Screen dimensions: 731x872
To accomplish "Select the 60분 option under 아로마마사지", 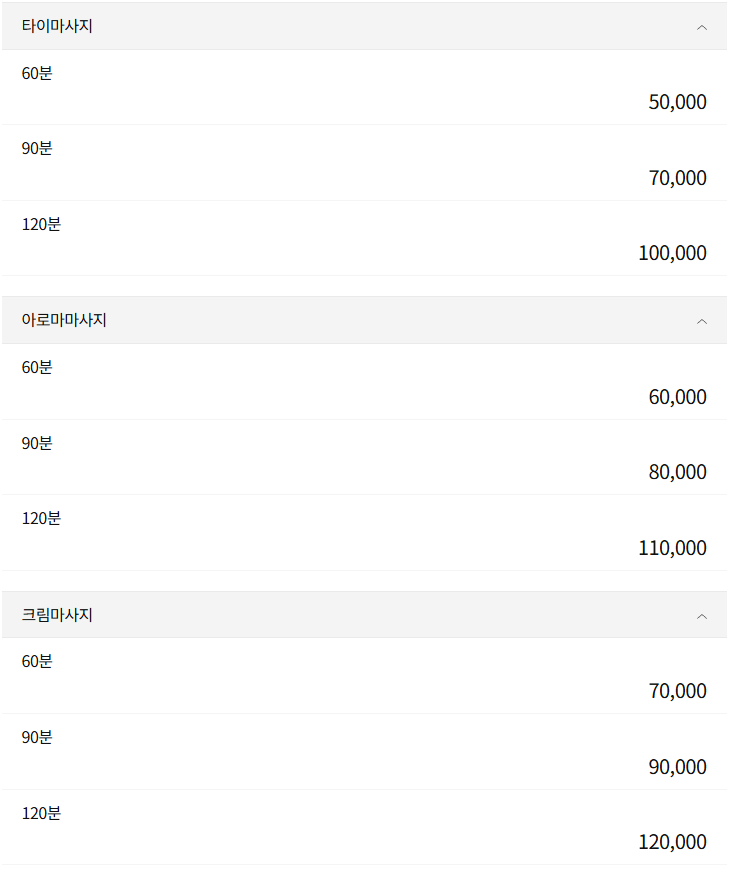I will click(x=37, y=367).
